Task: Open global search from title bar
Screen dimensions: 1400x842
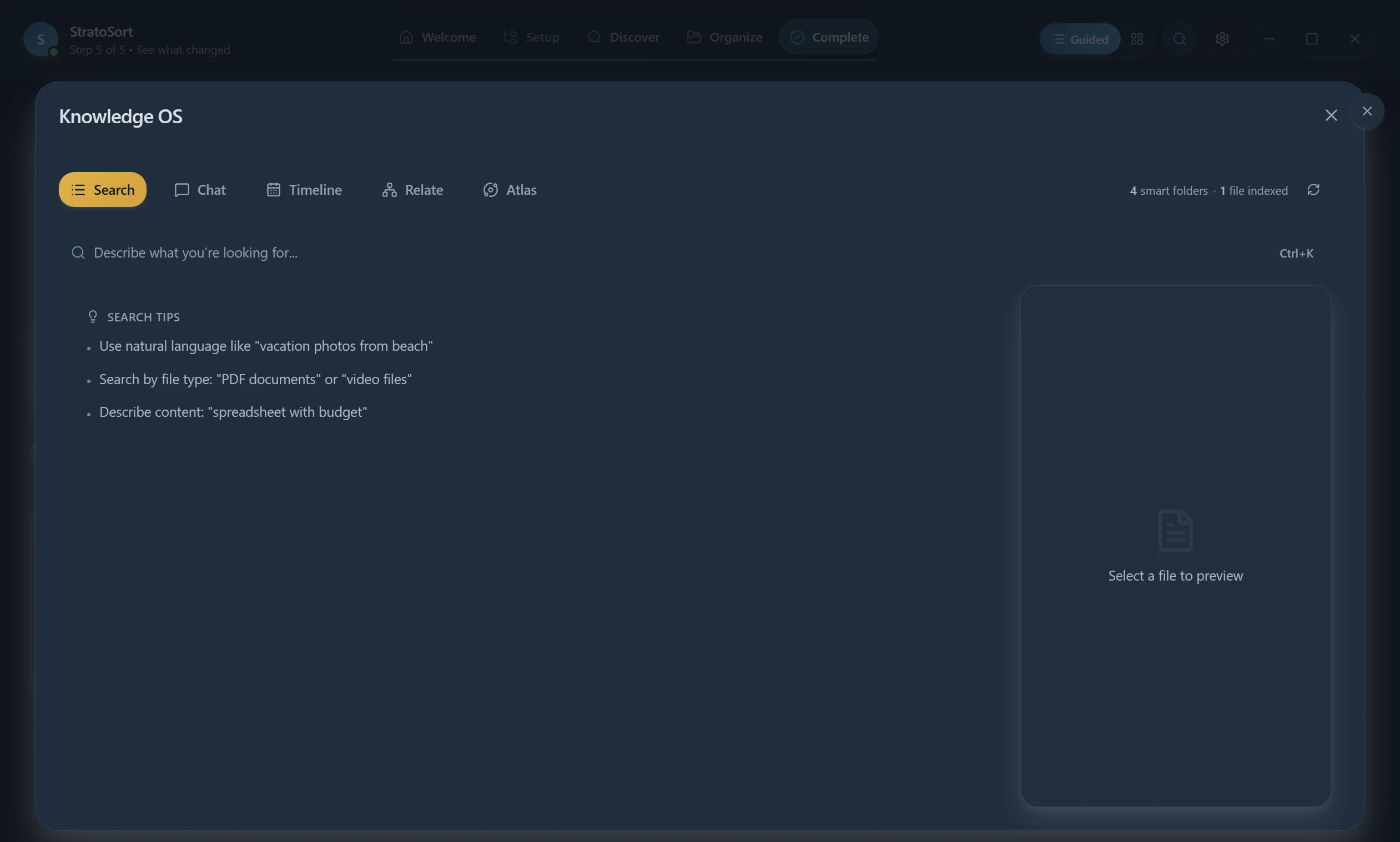Action: tap(1179, 39)
